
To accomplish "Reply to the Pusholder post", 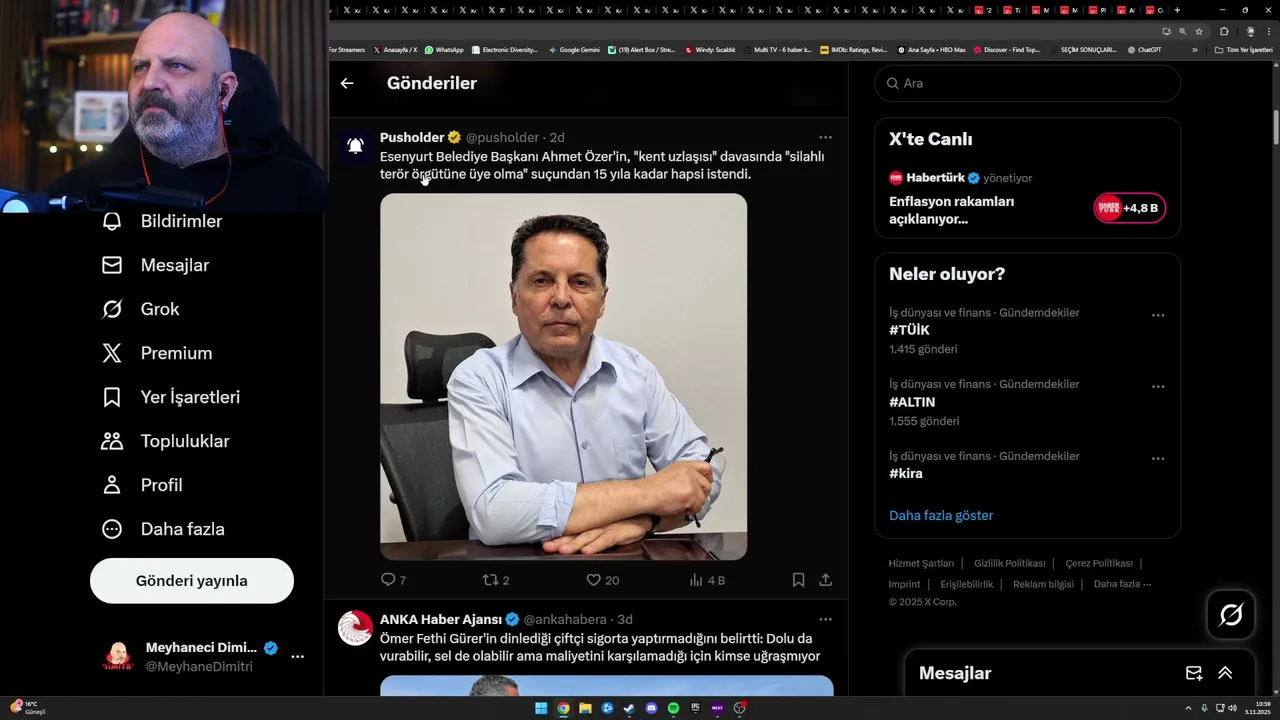I will tap(393, 580).
